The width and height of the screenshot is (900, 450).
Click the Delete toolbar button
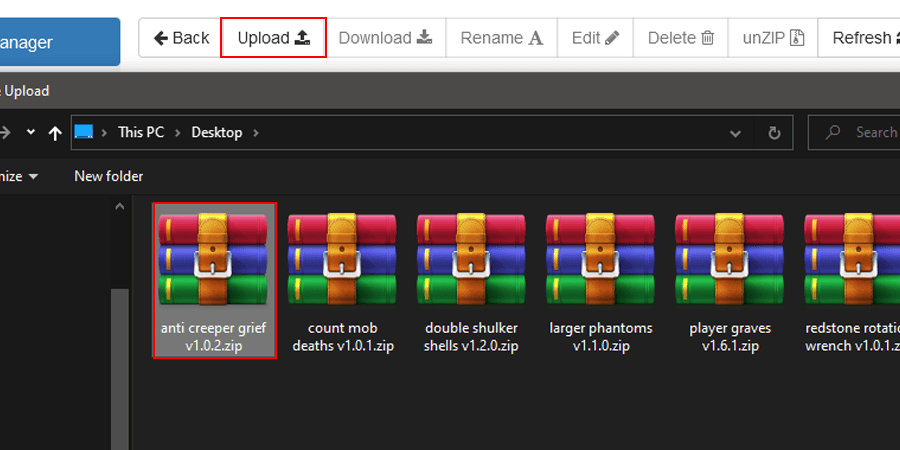tap(681, 38)
